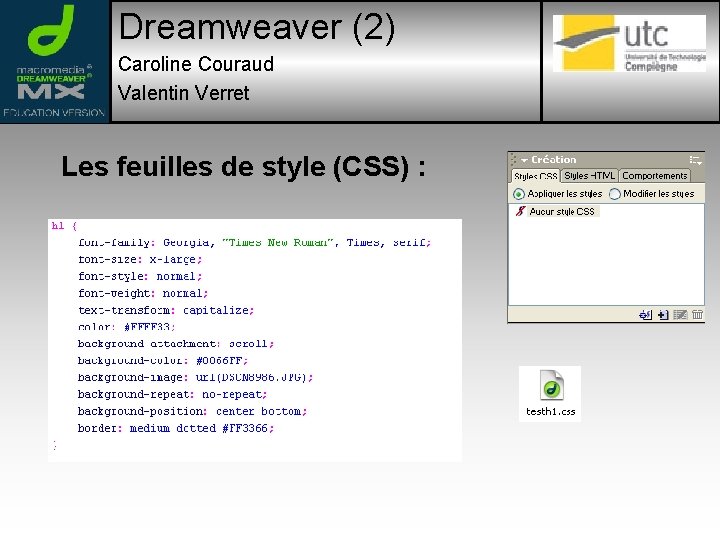
Task: Click the h1 selector in the code
Action: (x=58, y=225)
